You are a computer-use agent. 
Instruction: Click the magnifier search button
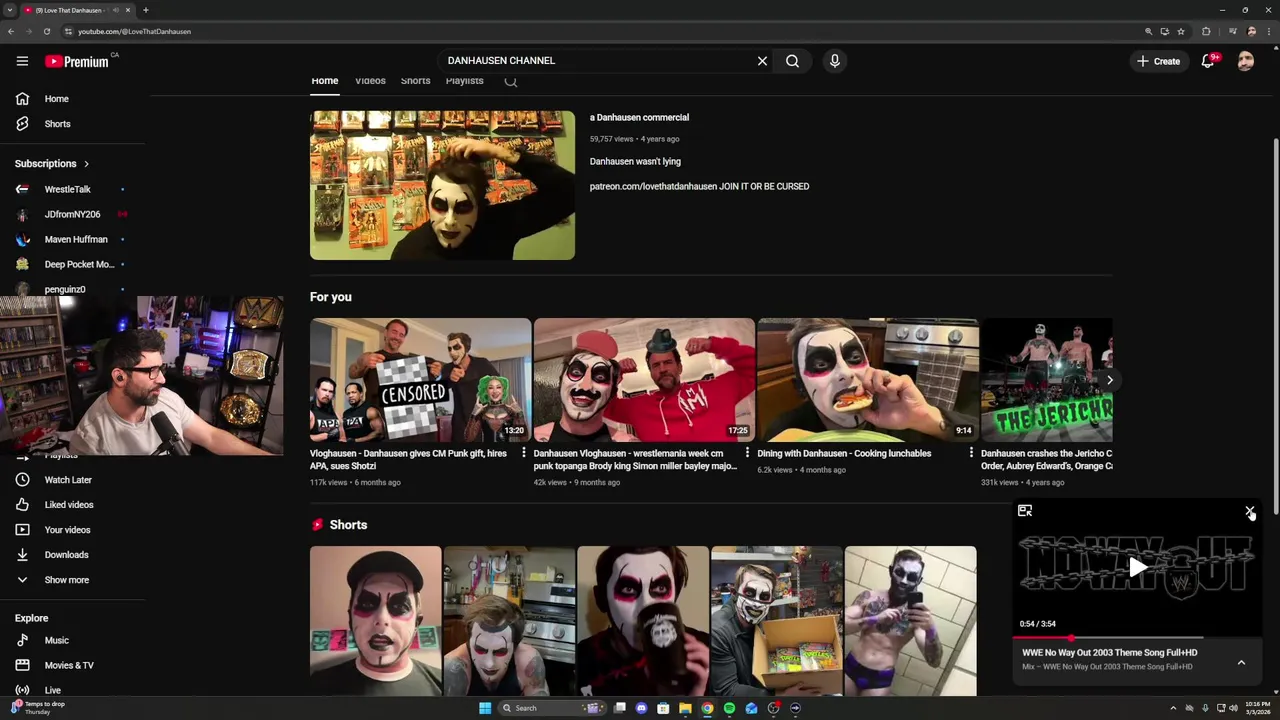[792, 61]
